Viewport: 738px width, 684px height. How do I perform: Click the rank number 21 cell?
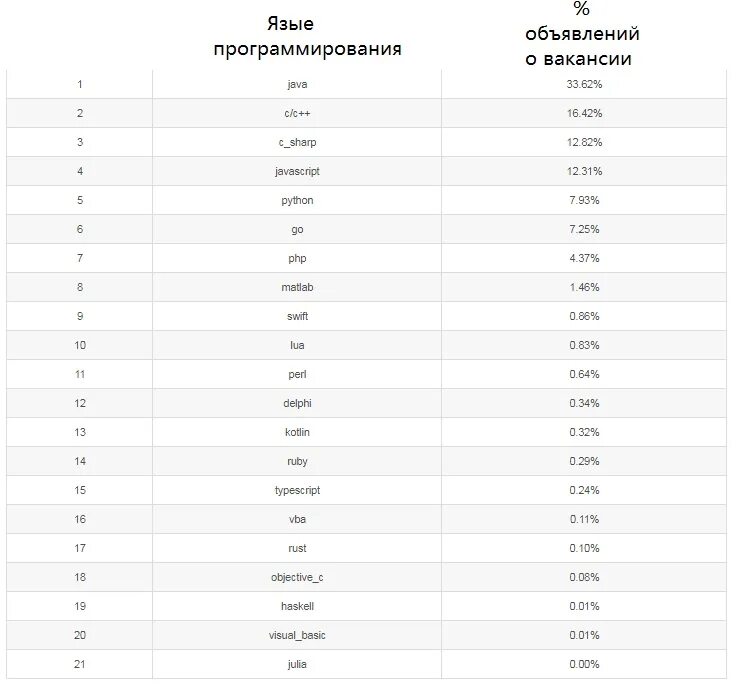pos(80,664)
